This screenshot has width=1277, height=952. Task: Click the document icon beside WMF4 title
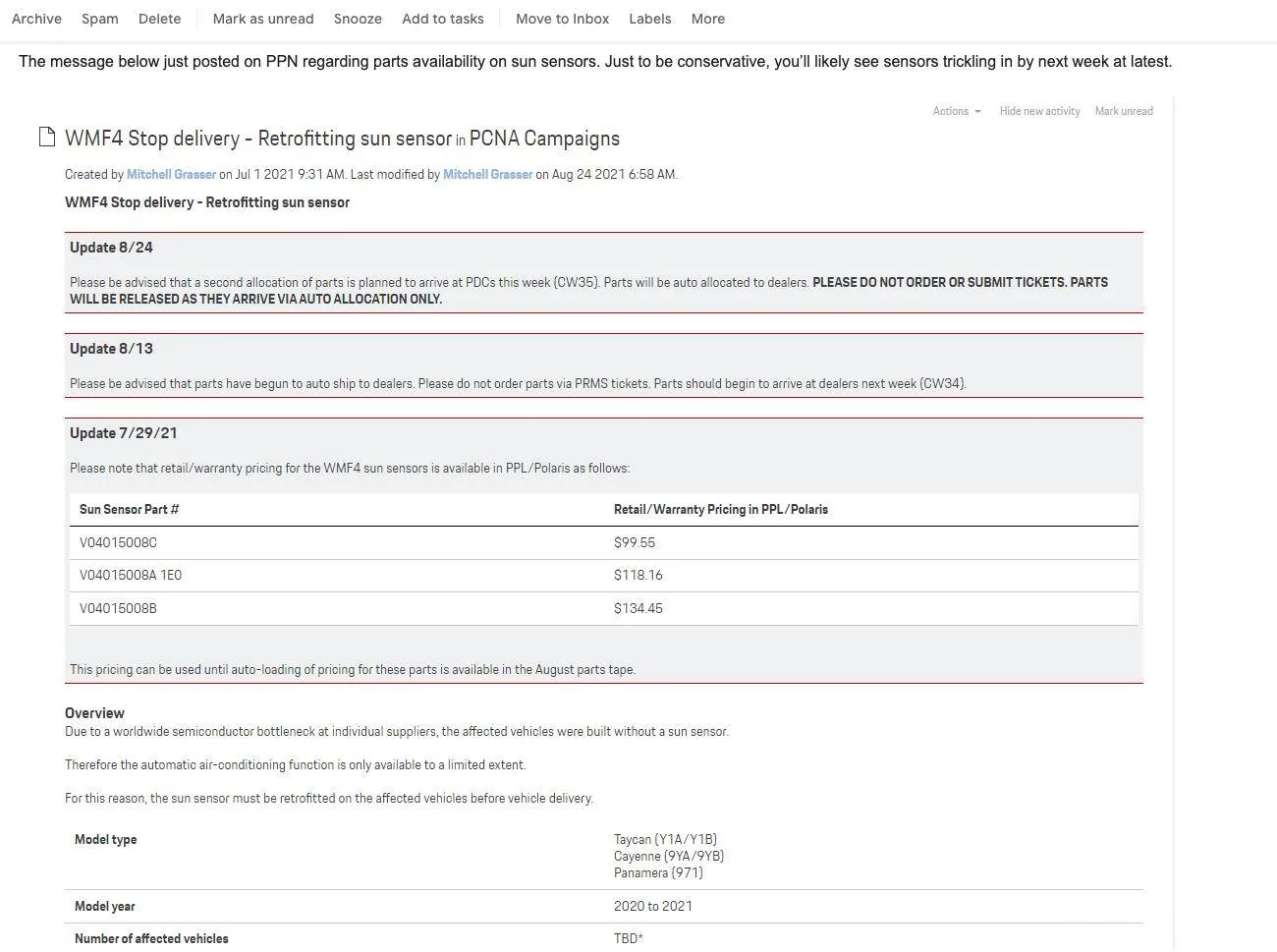point(46,137)
